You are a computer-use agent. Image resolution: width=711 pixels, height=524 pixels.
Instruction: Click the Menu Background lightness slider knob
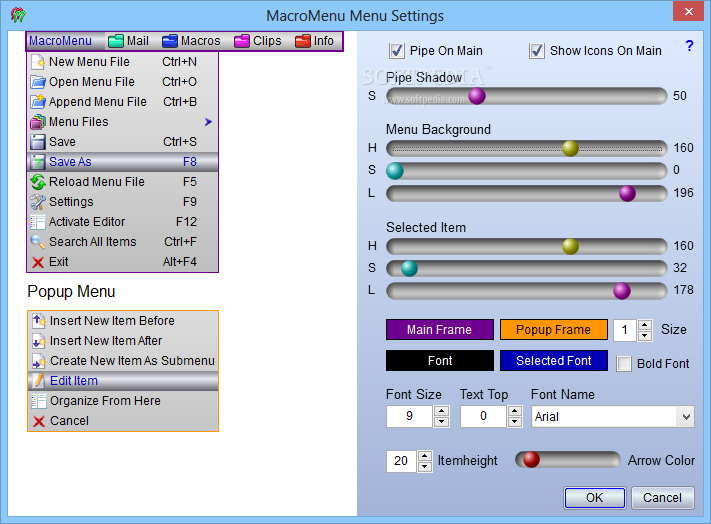pos(627,193)
